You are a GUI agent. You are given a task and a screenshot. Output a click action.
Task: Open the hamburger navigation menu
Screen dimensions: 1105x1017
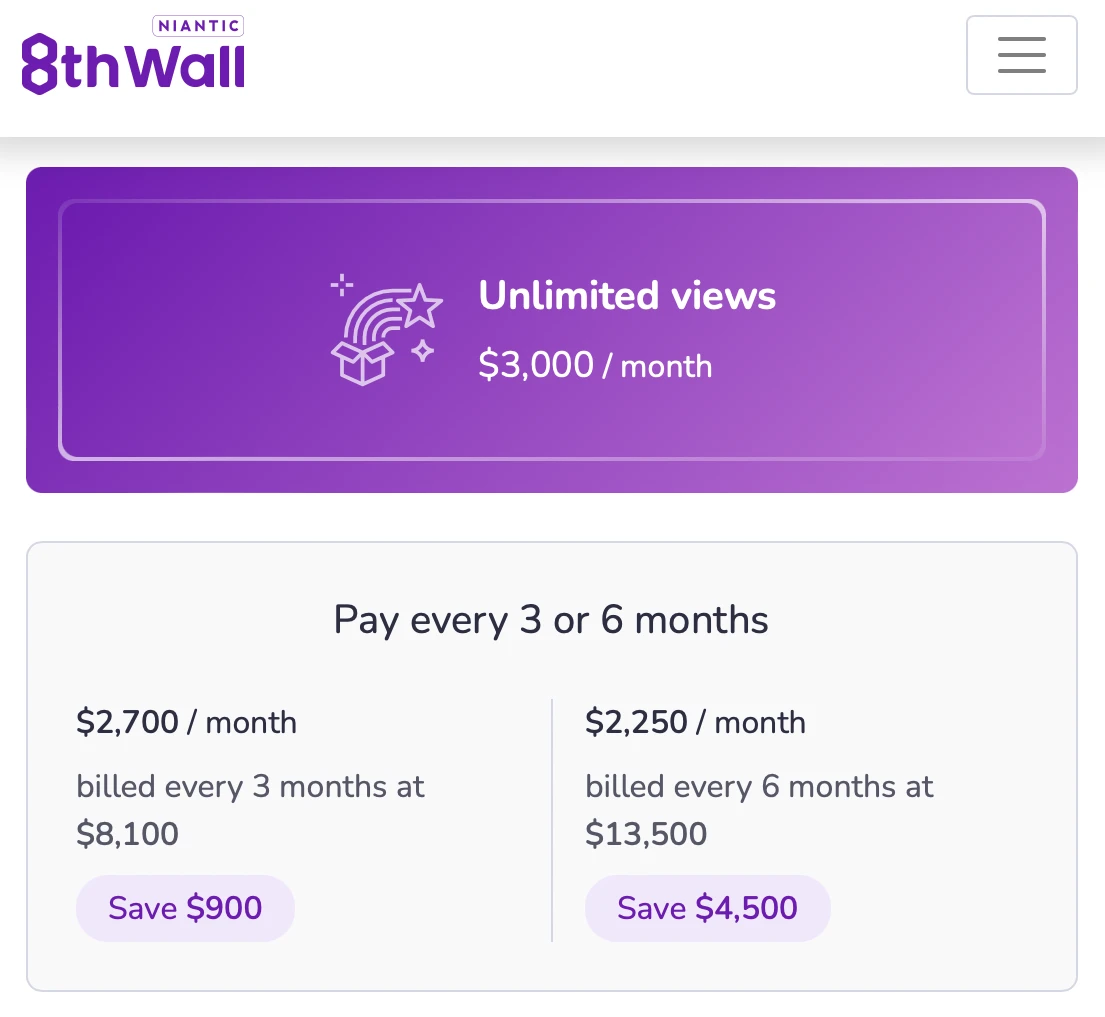pos(1021,55)
